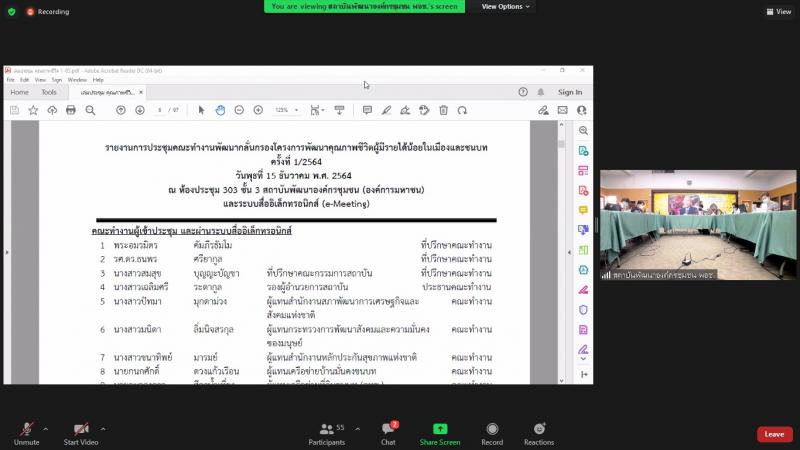
Task: Open the Sign menu in Acrobat
Action: point(57,80)
